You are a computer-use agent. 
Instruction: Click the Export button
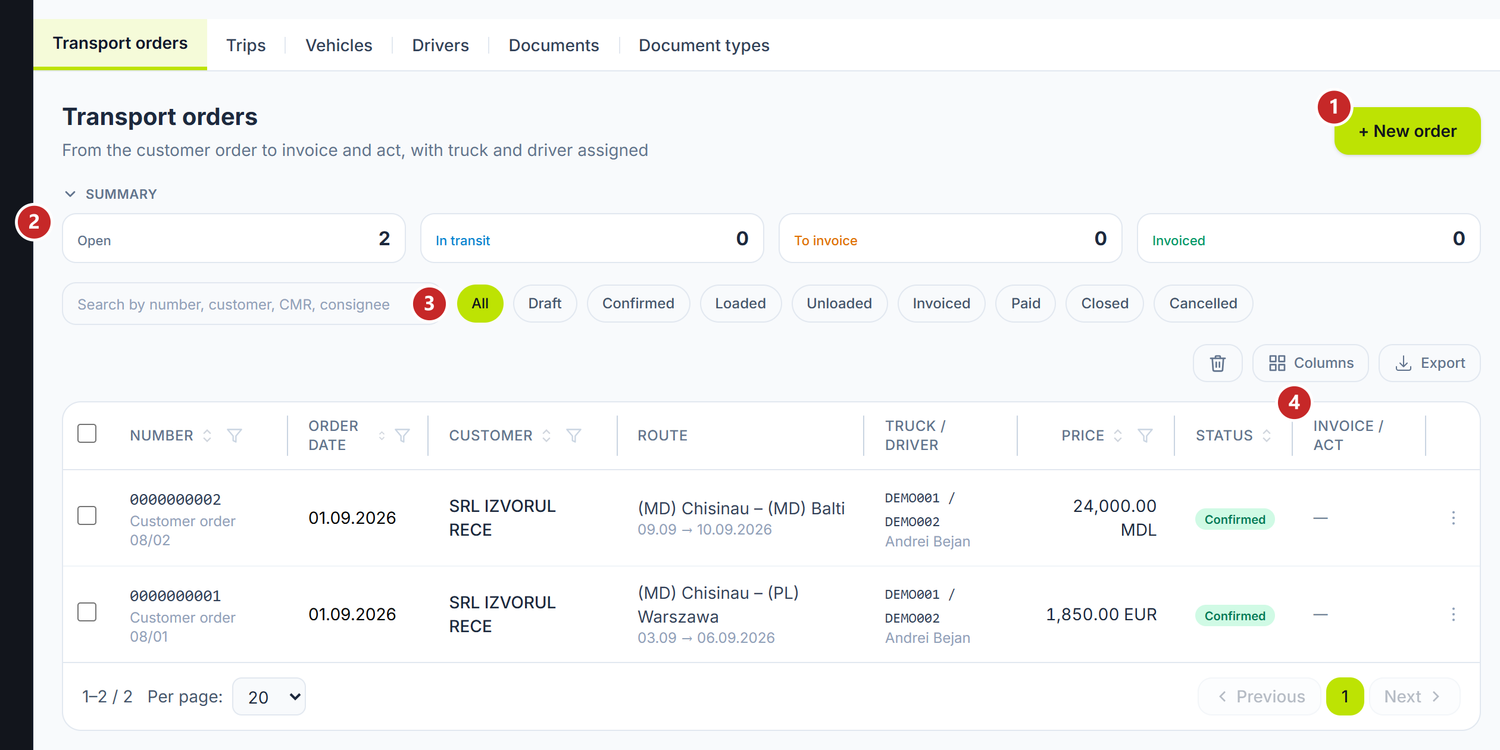pos(1429,363)
